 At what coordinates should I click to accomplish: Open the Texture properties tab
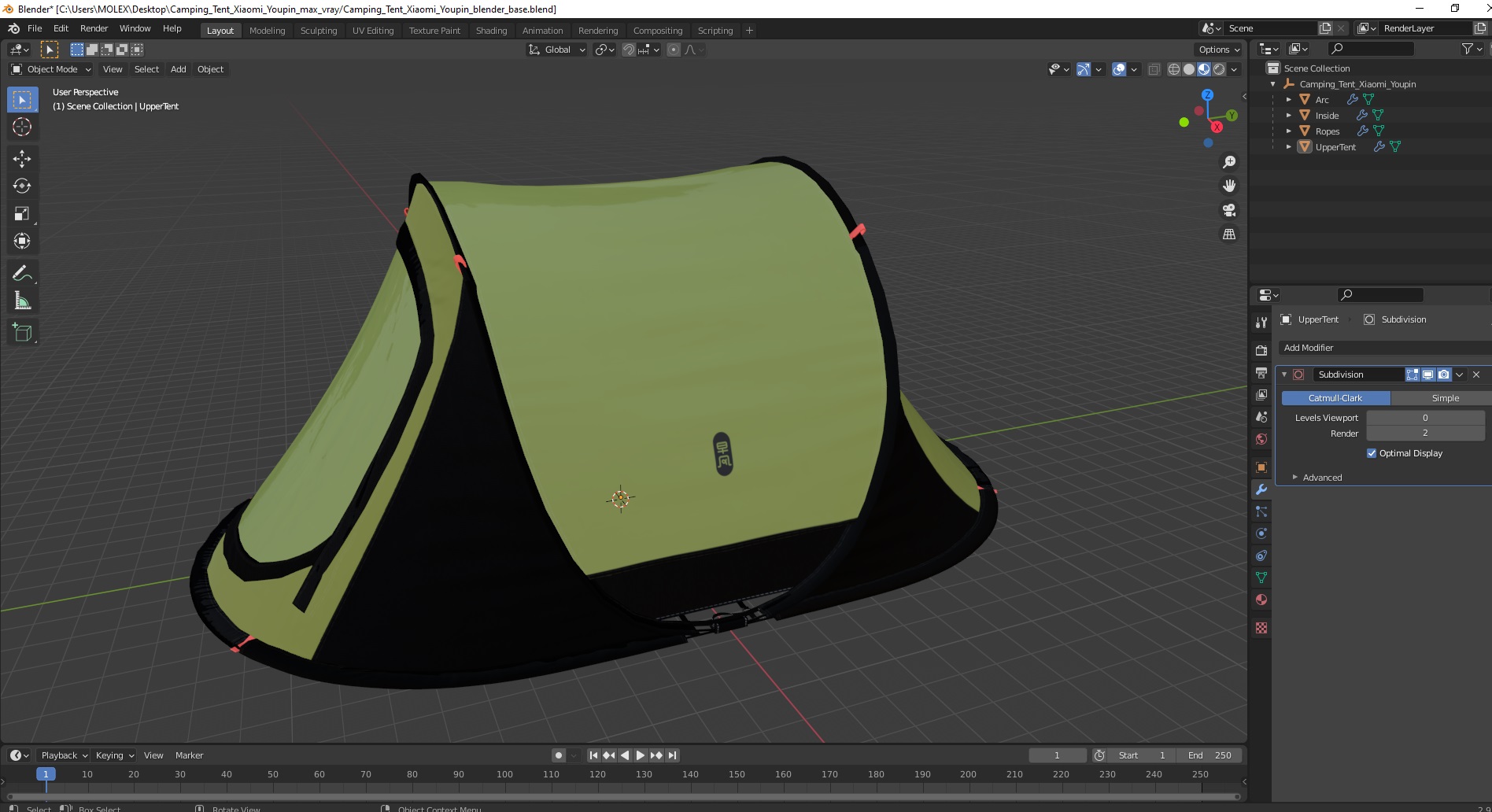pos(1261,628)
